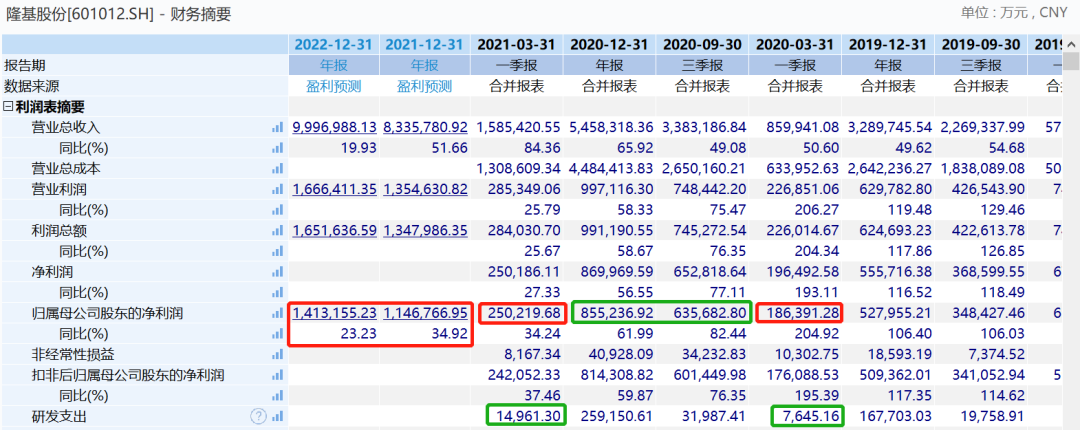
Task: Open chart icon for 利润总额 row
Action: pos(278,230)
